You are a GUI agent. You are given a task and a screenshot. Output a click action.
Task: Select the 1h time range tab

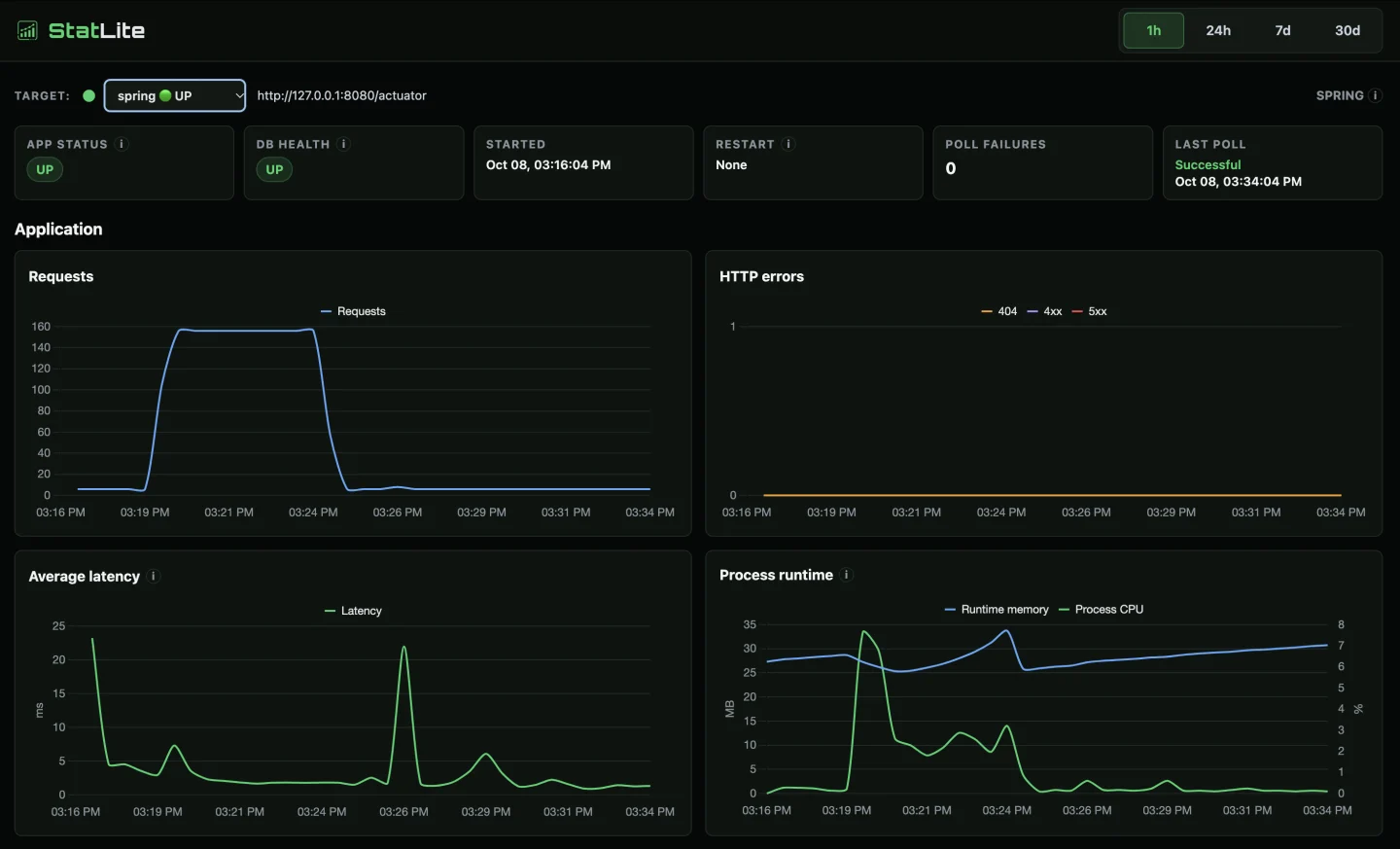pos(1153,30)
